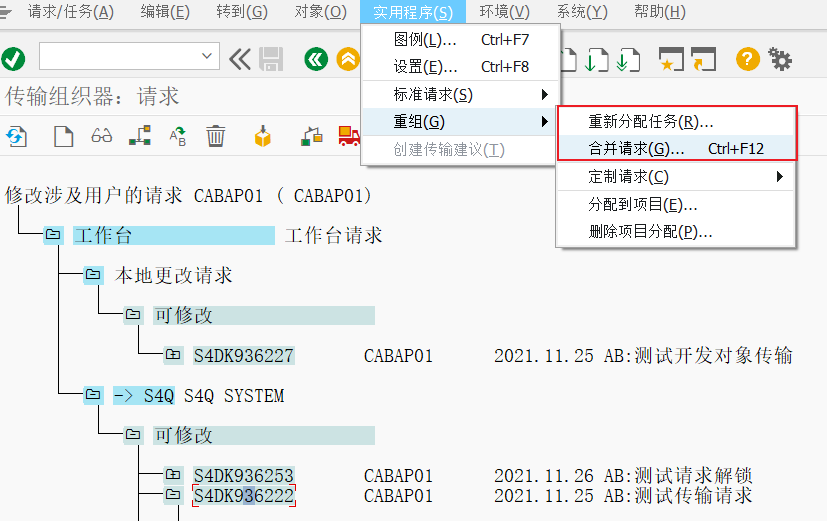Image resolution: width=827 pixels, height=521 pixels.
Task: Click the Create request blank page icon
Action: point(64,137)
